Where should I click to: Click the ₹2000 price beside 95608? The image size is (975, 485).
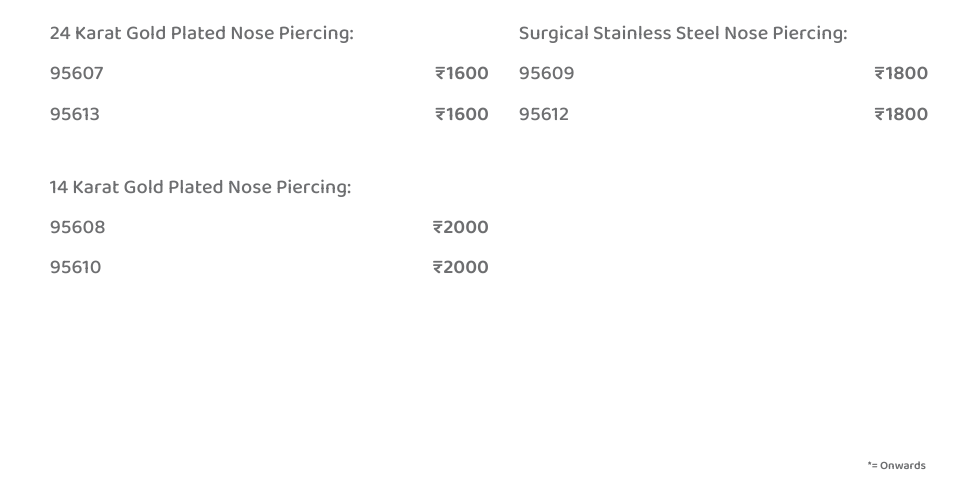(x=461, y=227)
